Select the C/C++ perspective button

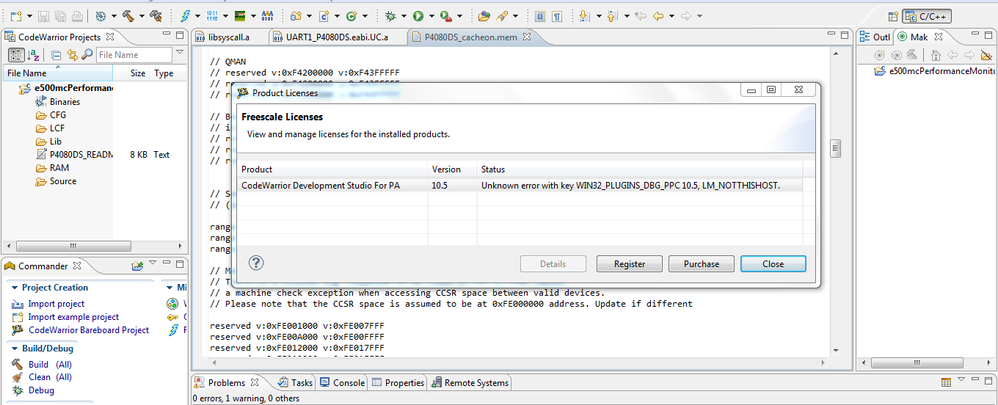[927, 16]
